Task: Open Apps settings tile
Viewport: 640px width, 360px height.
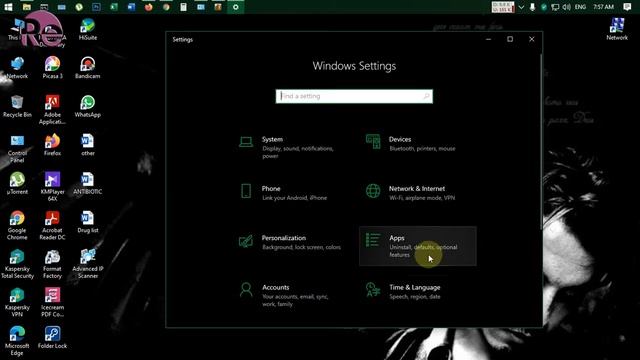Action: tap(418, 246)
